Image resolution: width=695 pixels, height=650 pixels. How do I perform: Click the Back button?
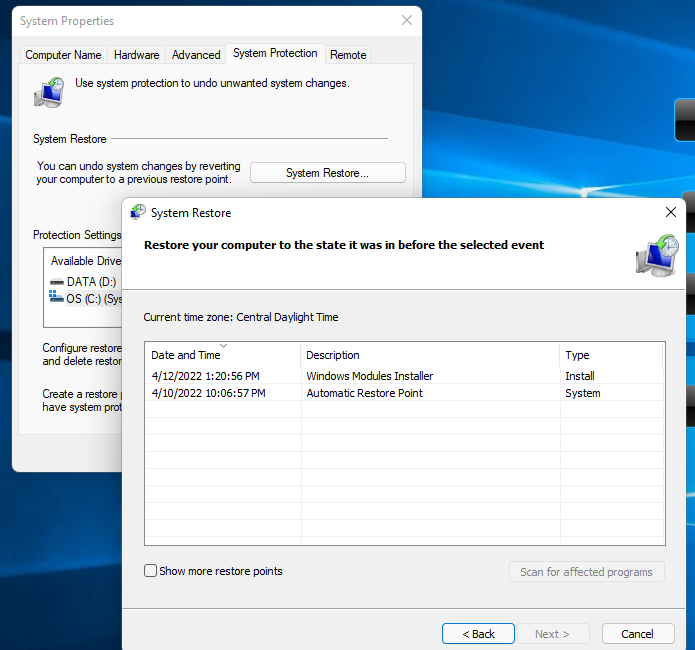pos(478,634)
